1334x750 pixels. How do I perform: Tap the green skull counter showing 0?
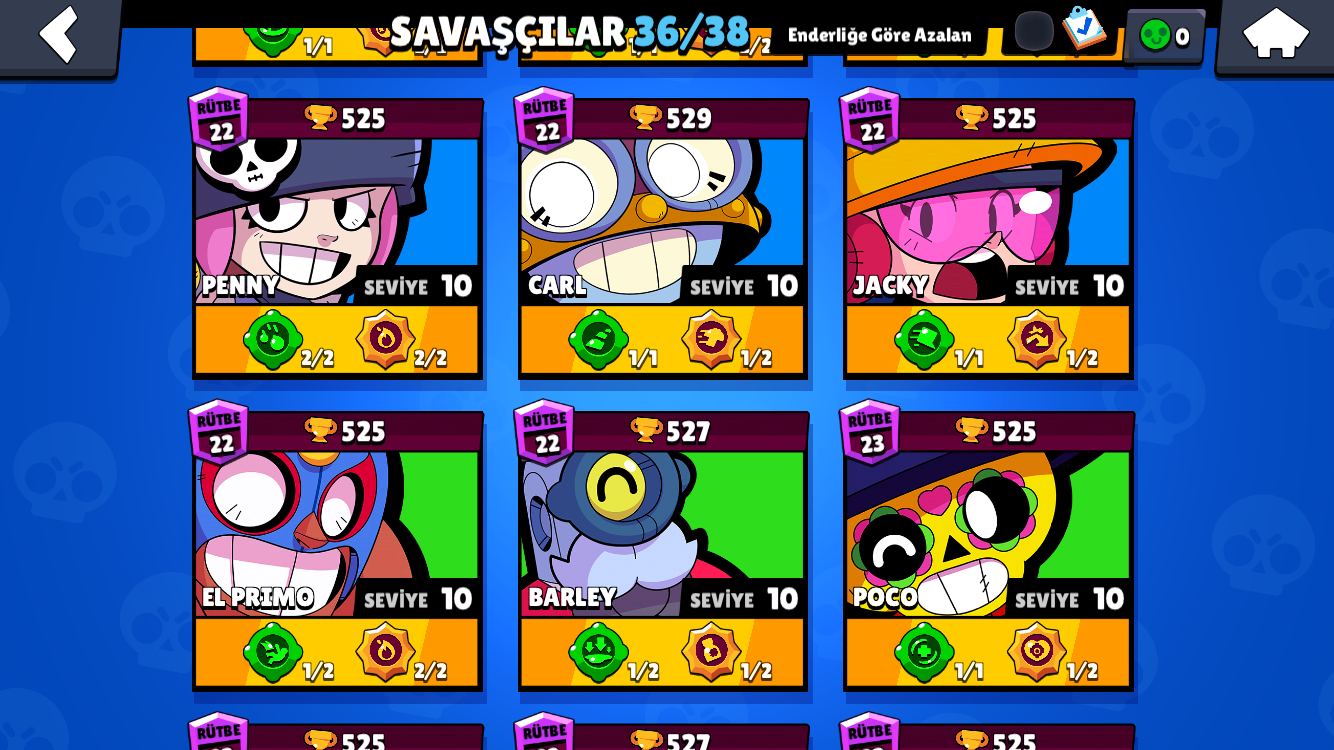click(x=1165, y=36)
